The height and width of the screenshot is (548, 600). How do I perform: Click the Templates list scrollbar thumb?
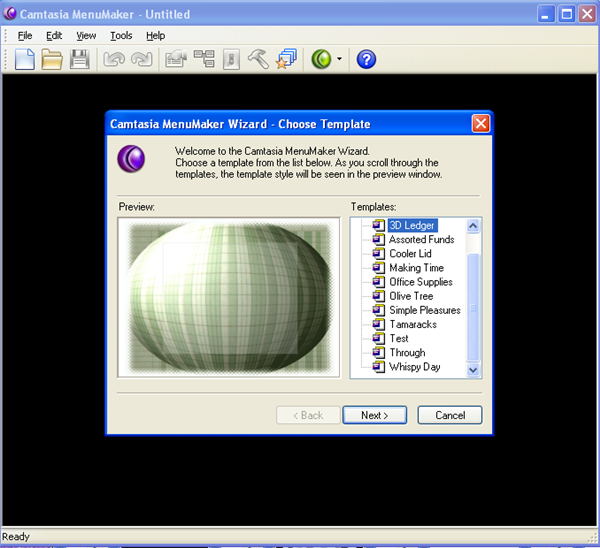click(x=473, y=307)
